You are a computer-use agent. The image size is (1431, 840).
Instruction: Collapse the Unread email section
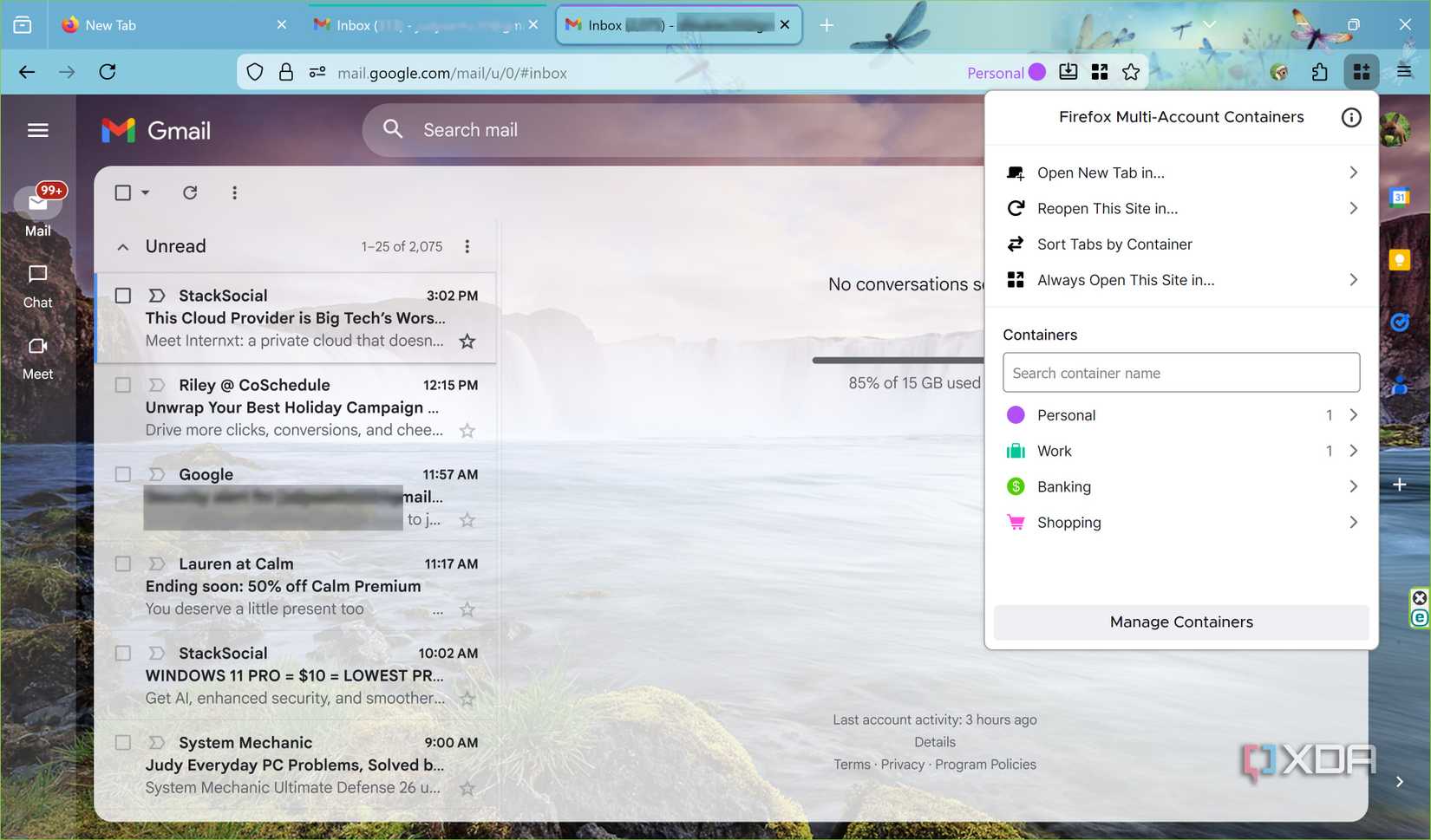[x=122, y=246]
